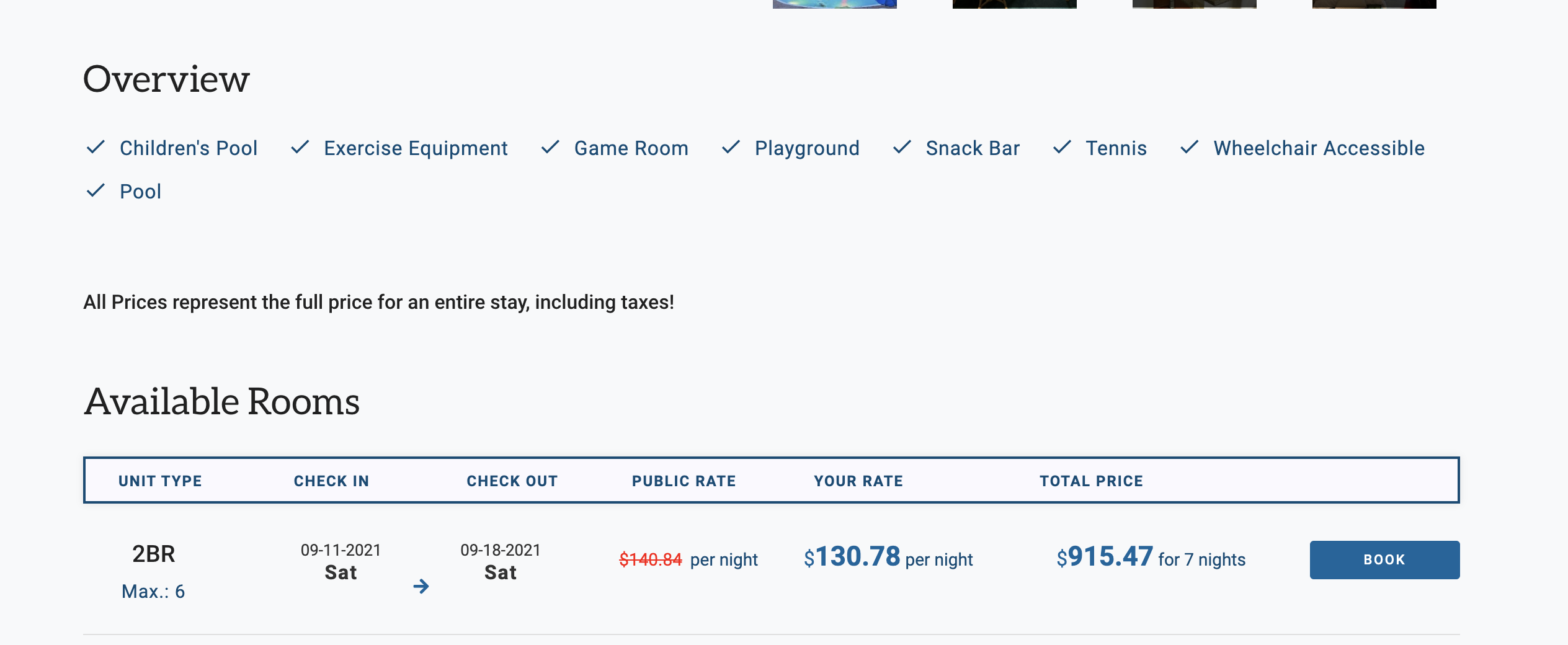Screen dimensions: 1568x645
Task: Click the Max.: 6 occupancy text
Action: point(153,592)
